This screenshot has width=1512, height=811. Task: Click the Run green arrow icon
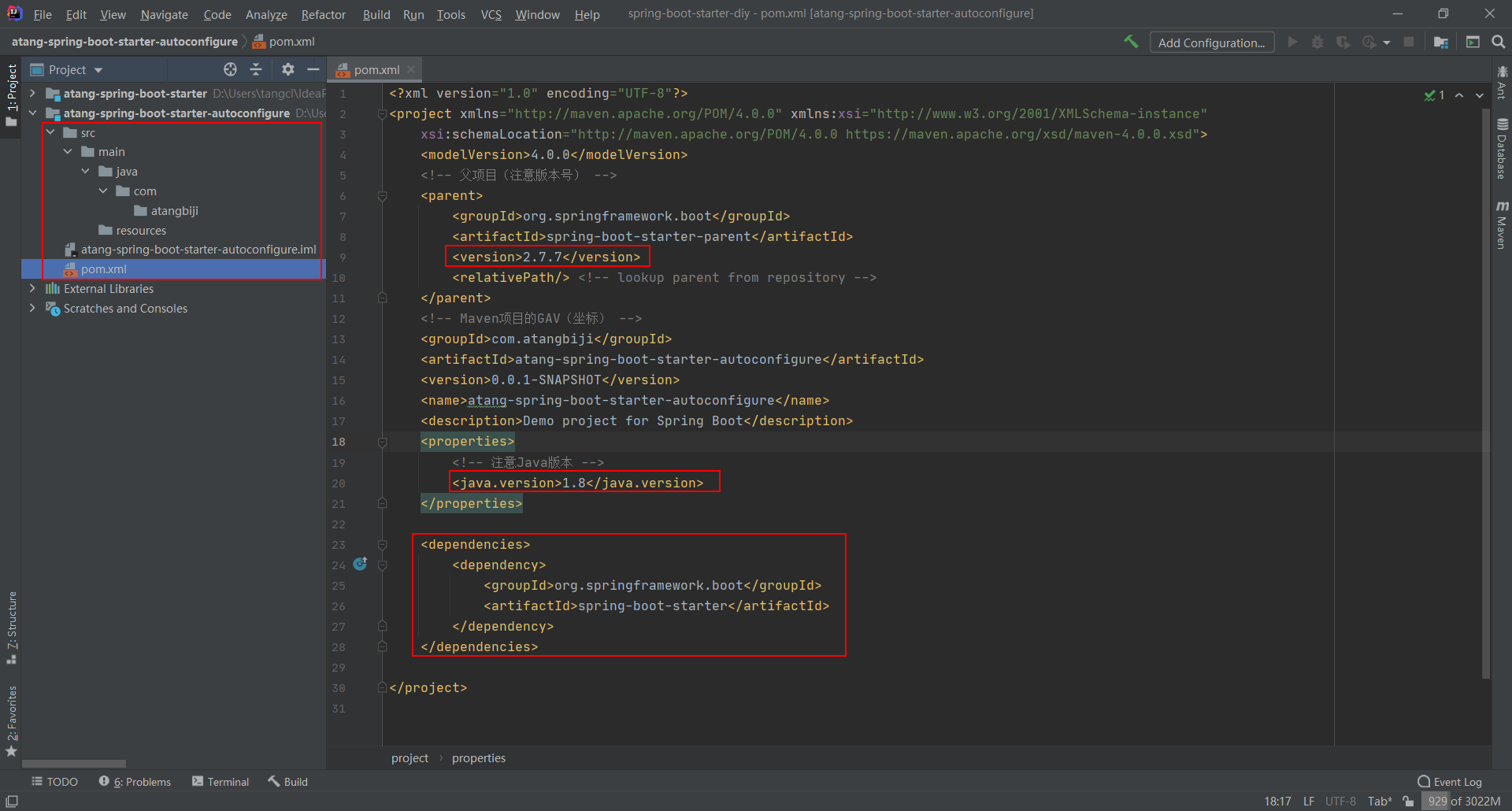pyautogui.click(x=1292, y=42)
